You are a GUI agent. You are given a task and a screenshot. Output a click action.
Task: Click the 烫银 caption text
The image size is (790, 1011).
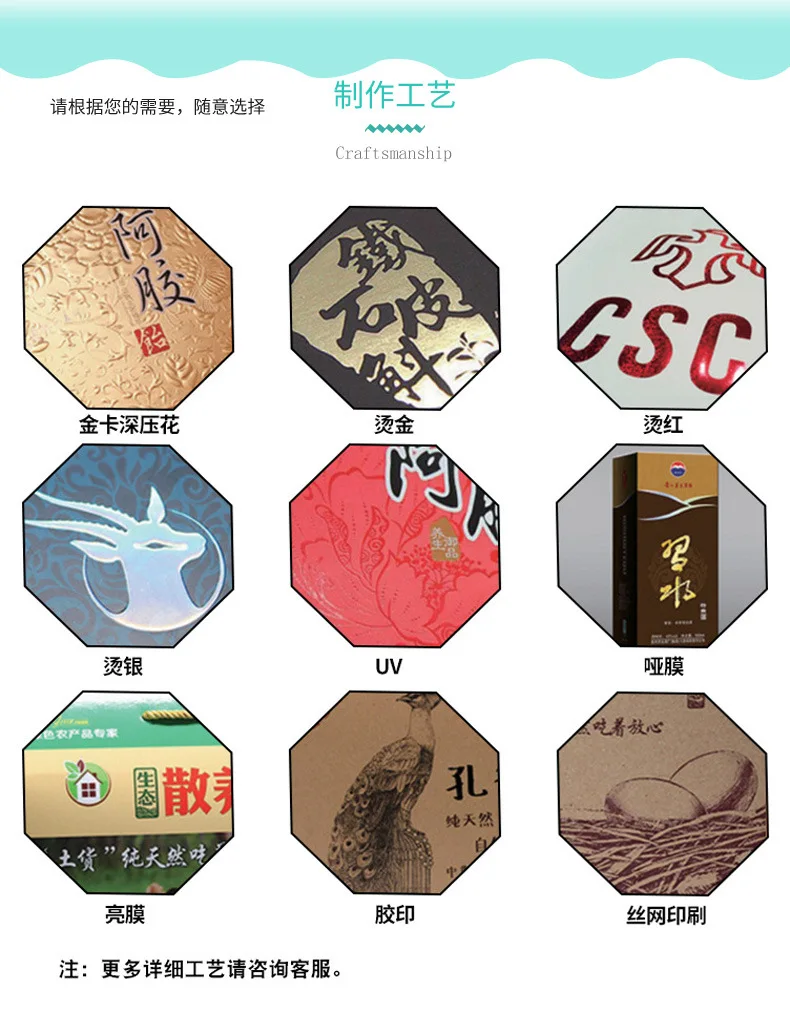tap(123, 666)
